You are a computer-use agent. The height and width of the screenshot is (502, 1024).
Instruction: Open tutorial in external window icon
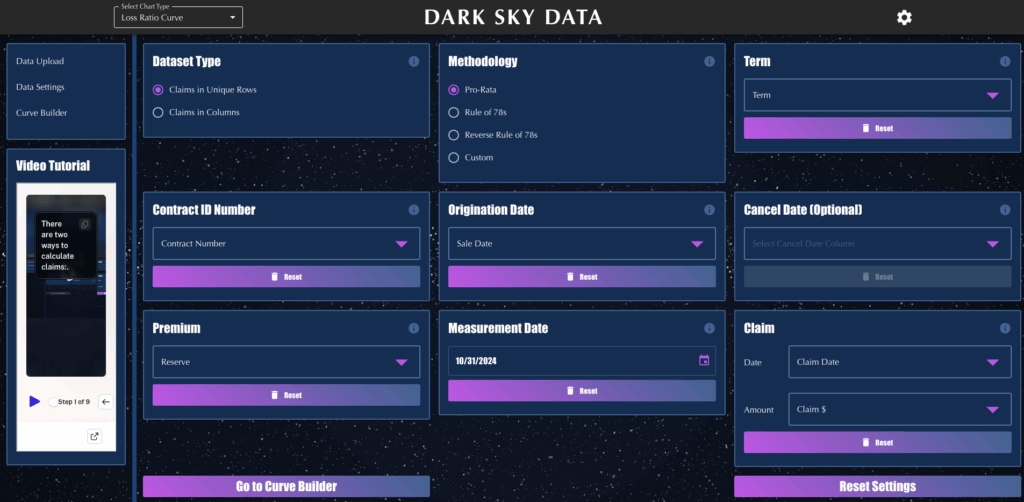click(95, 436)
